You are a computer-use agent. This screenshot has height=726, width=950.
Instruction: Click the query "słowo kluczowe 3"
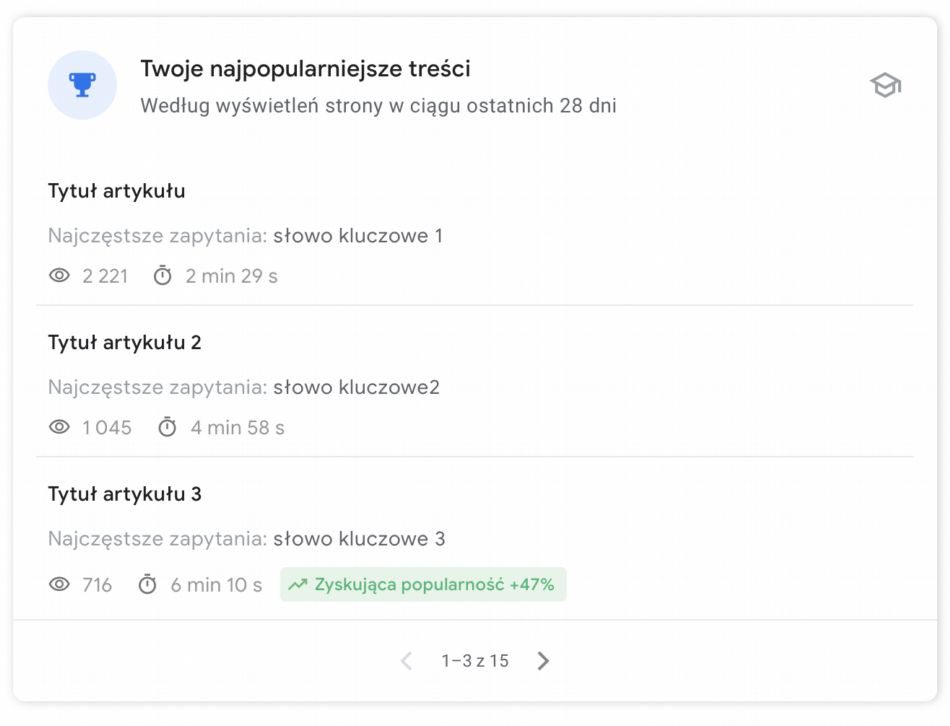358,540
